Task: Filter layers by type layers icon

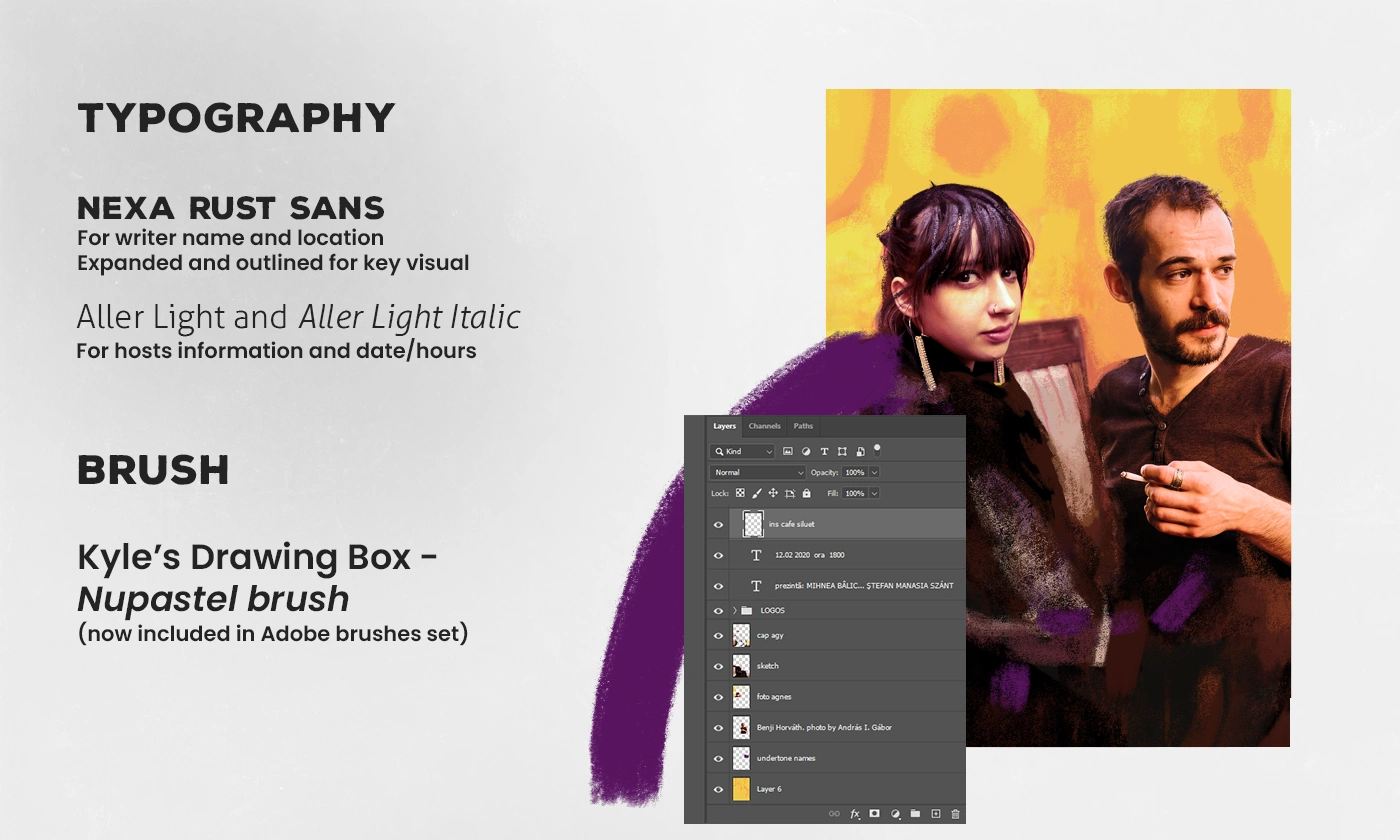Action: click(825, 452)
